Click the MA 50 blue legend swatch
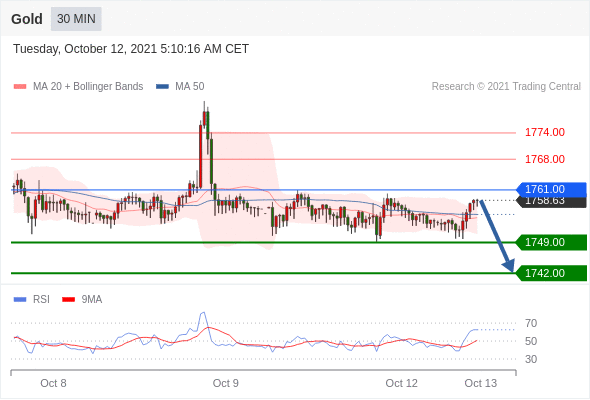The height and width of the screenshot is (400, 590). pyautogui.click(x=162, y=87)
